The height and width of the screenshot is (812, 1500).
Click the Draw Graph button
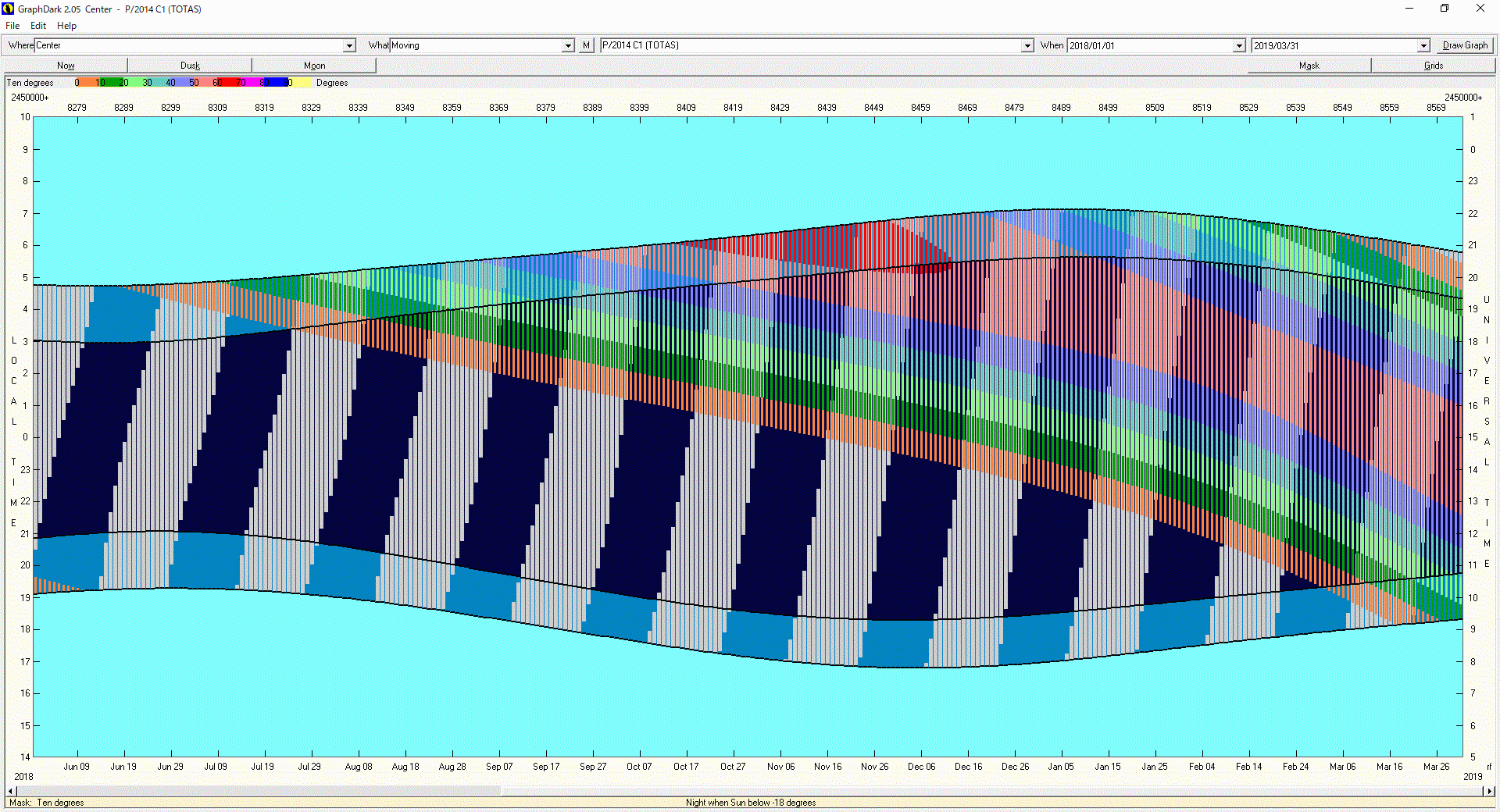tap(1465, 45)
